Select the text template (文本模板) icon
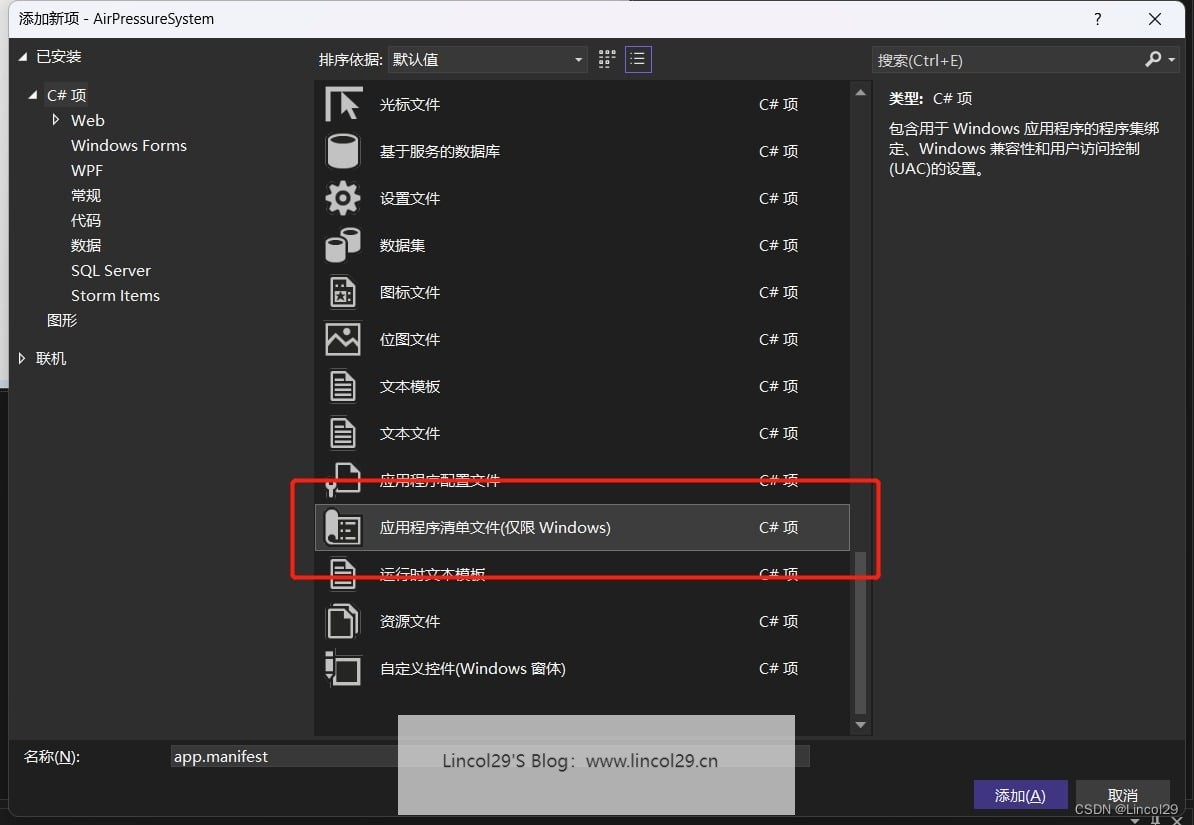Viewport: 1194px width, 825px height. click(x=343, y=387)
